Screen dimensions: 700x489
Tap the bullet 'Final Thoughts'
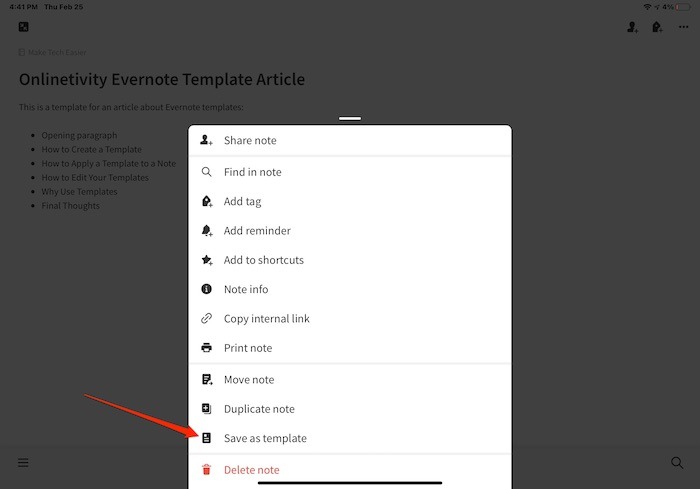(71, 206)
